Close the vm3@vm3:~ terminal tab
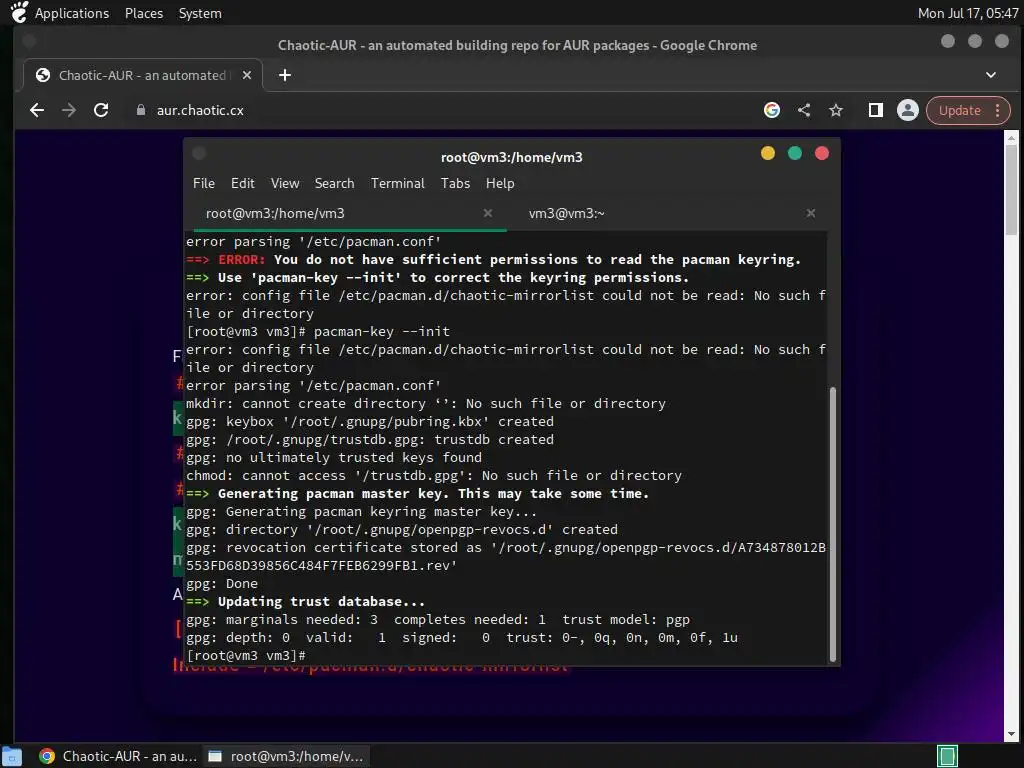This screenshot has height=768, width=1024. click(x=810, y=213)
